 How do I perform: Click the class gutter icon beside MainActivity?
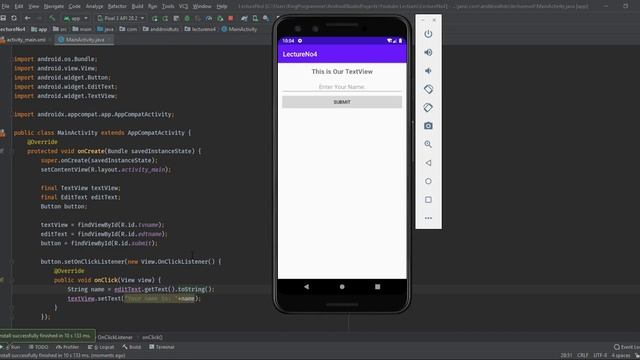[x=3, y=133]
